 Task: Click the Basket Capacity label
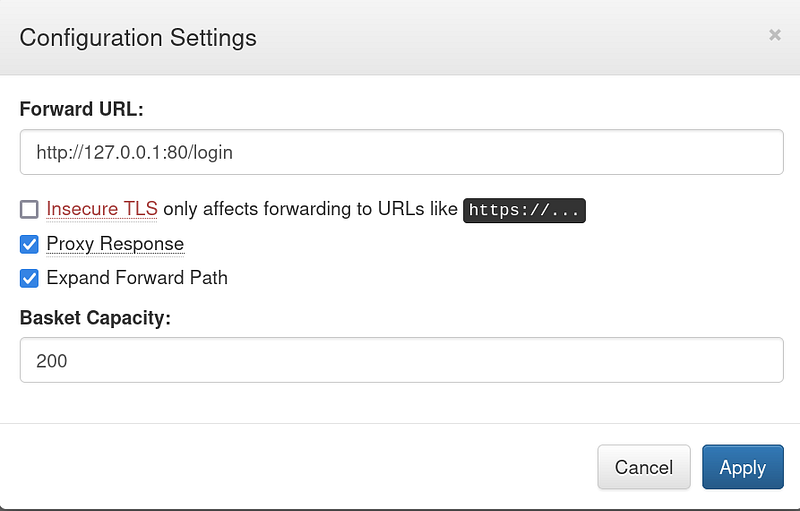tap(96, 318)
